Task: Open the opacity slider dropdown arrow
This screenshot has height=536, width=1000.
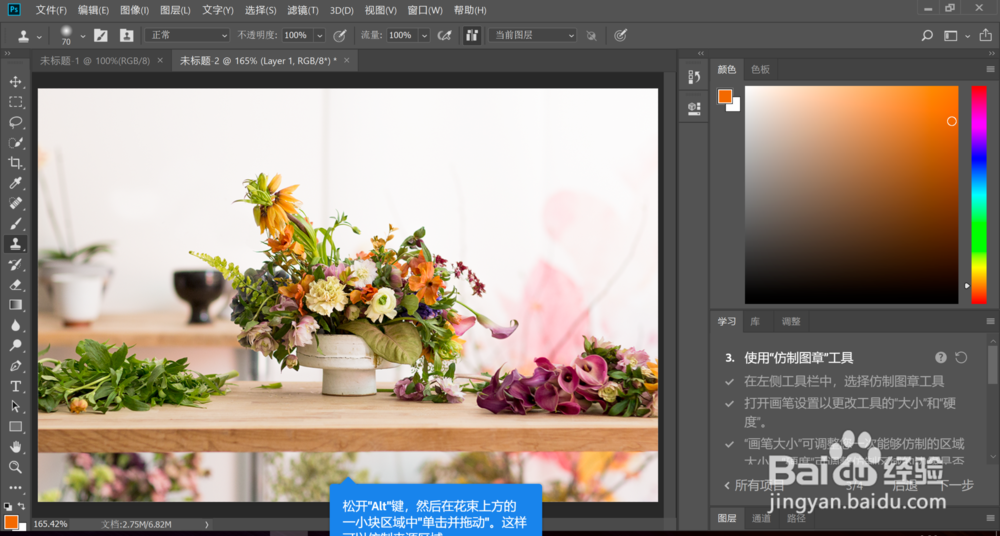Action: tap(320, 36)
